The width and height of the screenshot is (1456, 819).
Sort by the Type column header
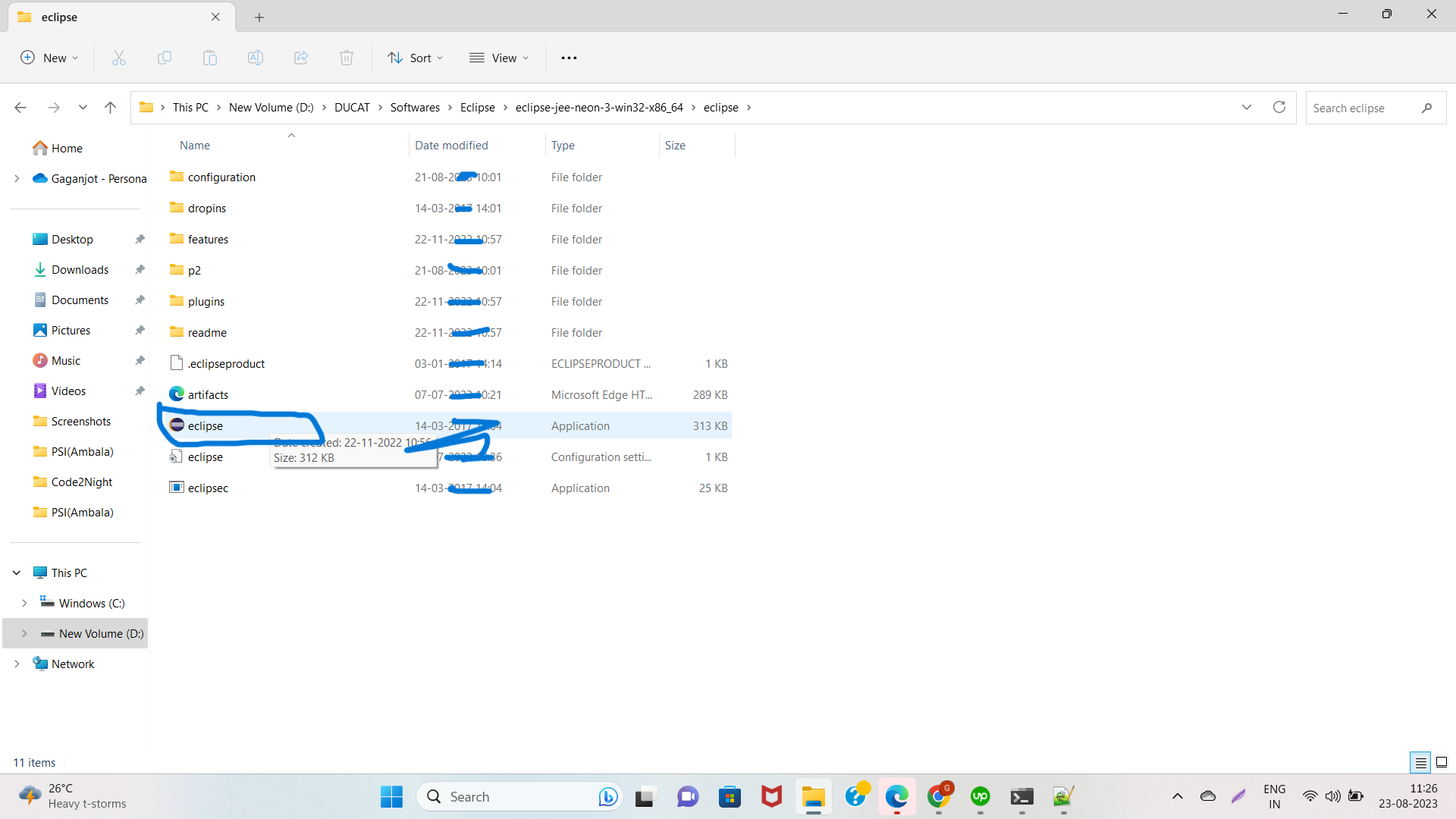pyautogui.click(x=563, y=146)
